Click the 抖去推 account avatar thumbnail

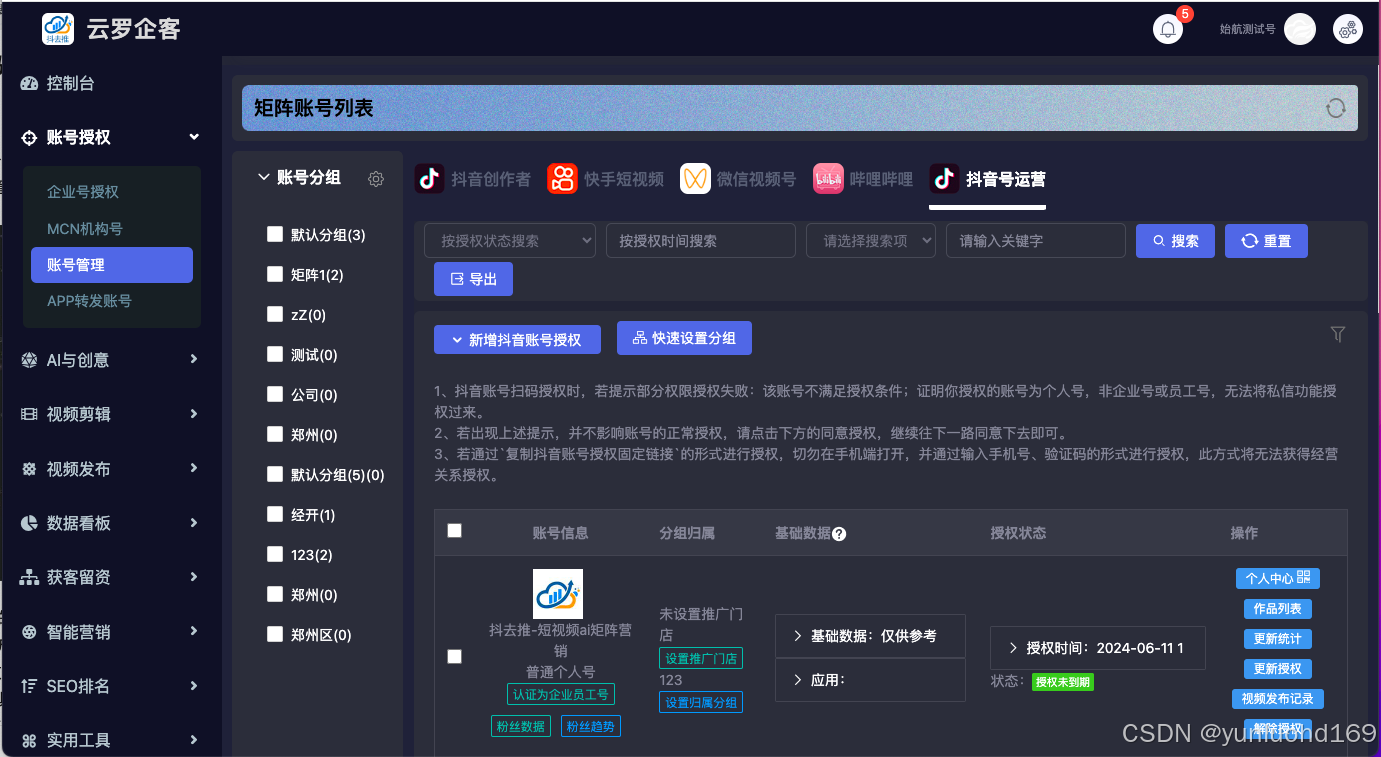pyautogui.click(x=558, y=594)
